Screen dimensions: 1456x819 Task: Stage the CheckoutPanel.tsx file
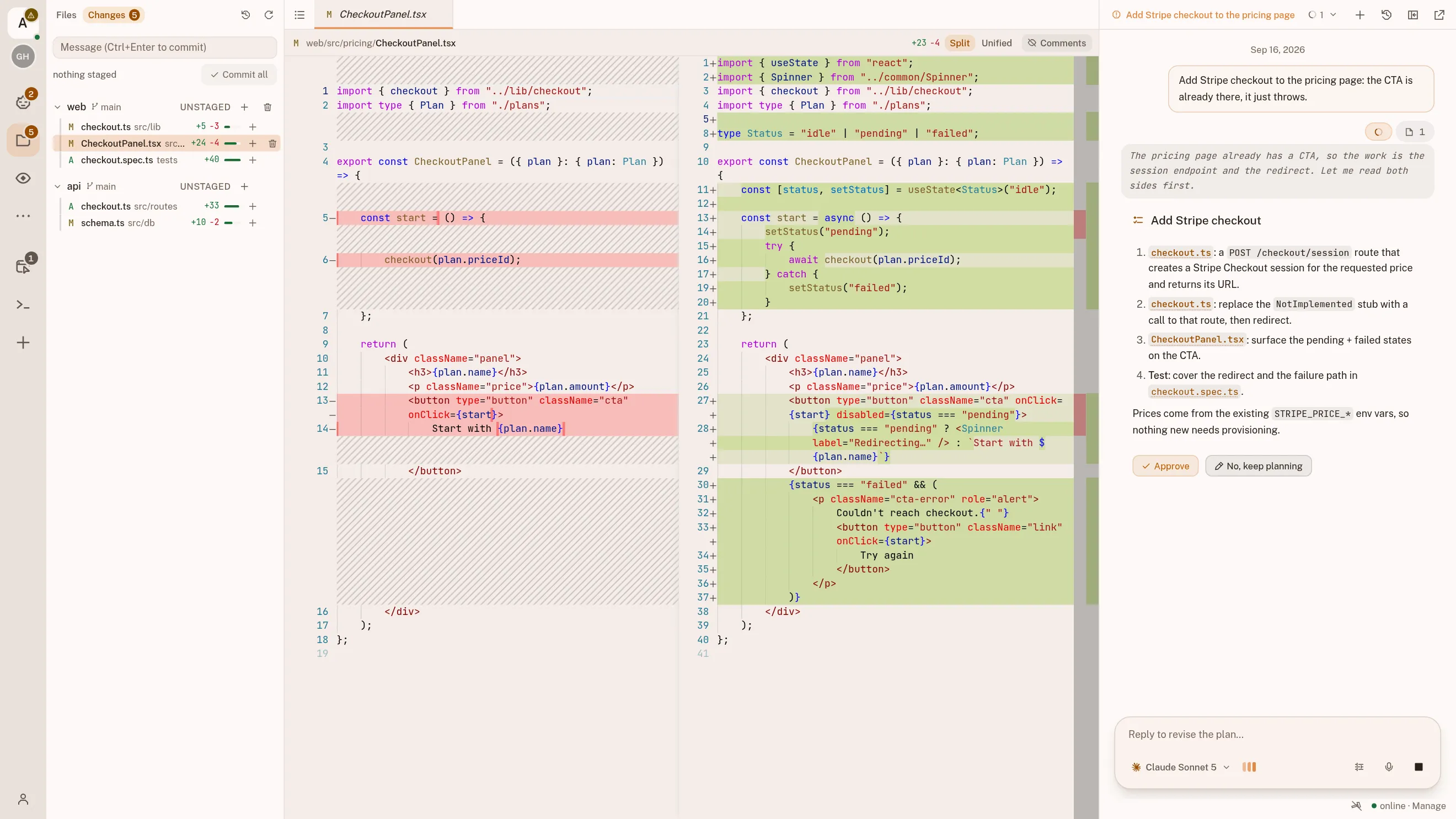point(253,143)
